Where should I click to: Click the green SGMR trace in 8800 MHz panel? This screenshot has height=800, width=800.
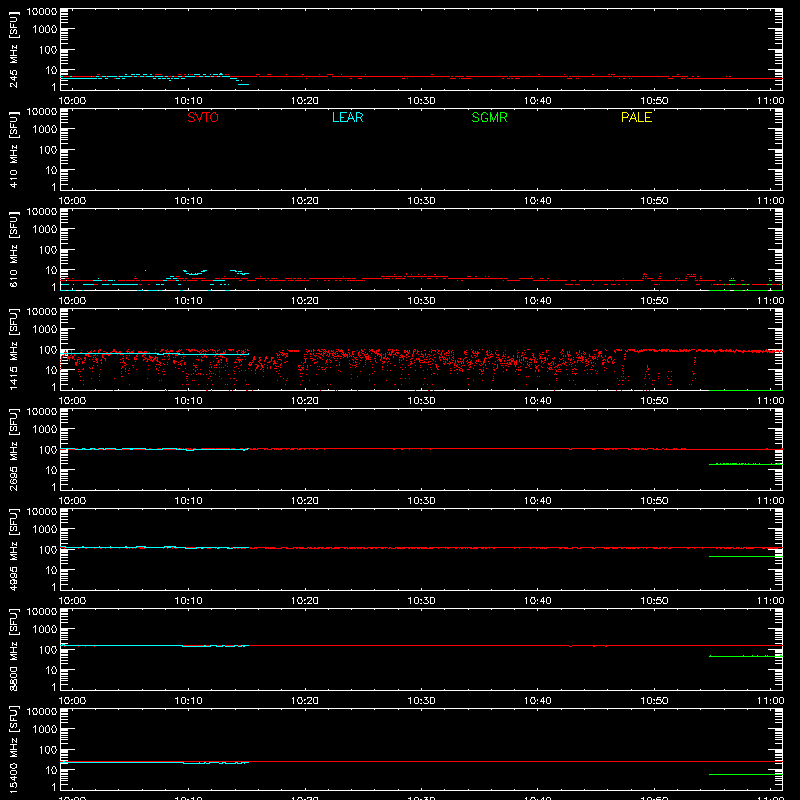[x=745, y=656]
